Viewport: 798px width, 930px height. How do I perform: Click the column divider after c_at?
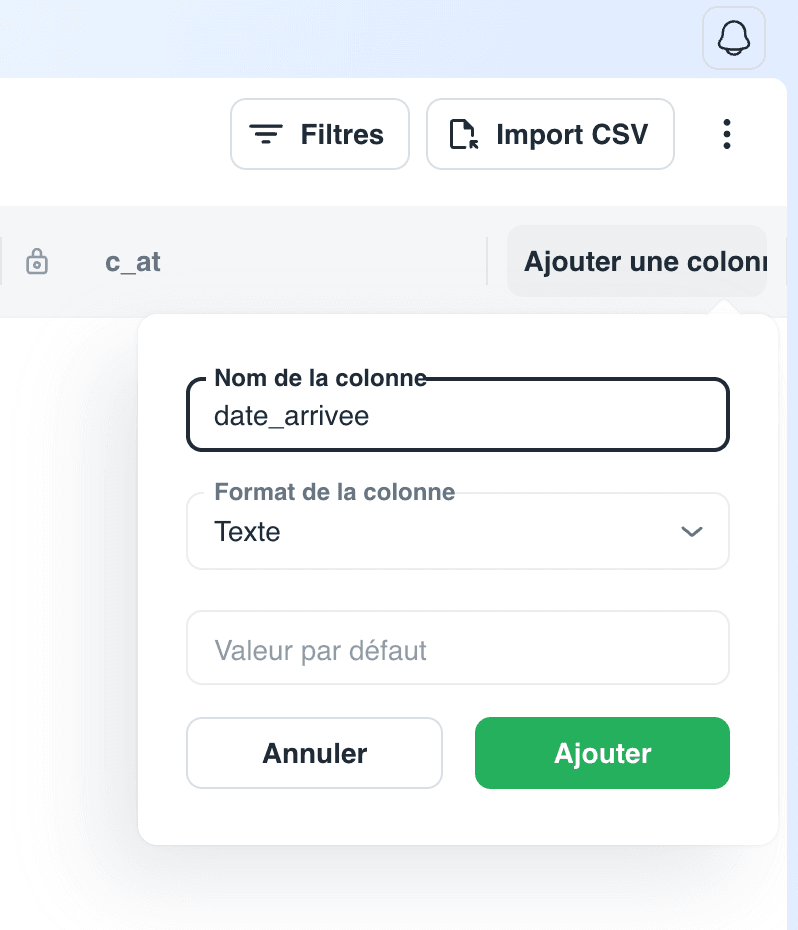point(487,261)
